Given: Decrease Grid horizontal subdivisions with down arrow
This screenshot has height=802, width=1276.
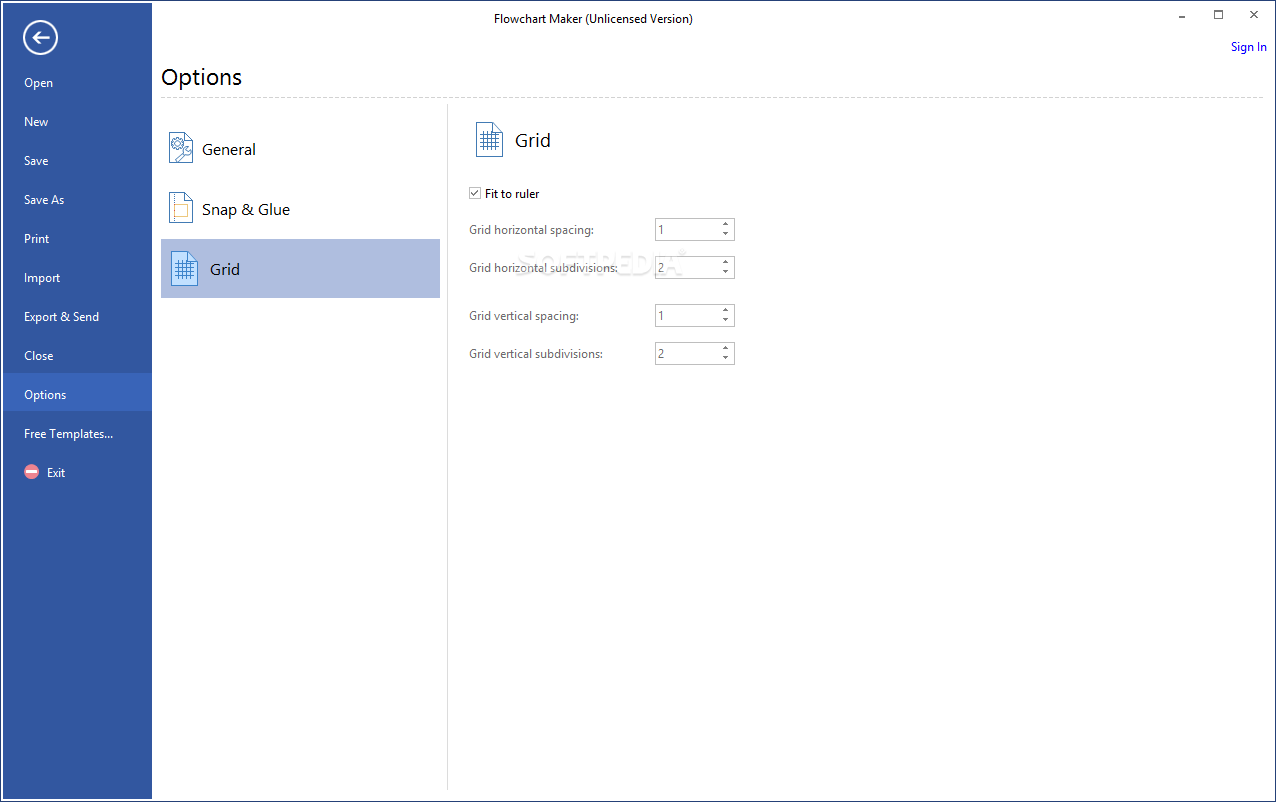Looking at the screenshot, I should pos(725,273).
